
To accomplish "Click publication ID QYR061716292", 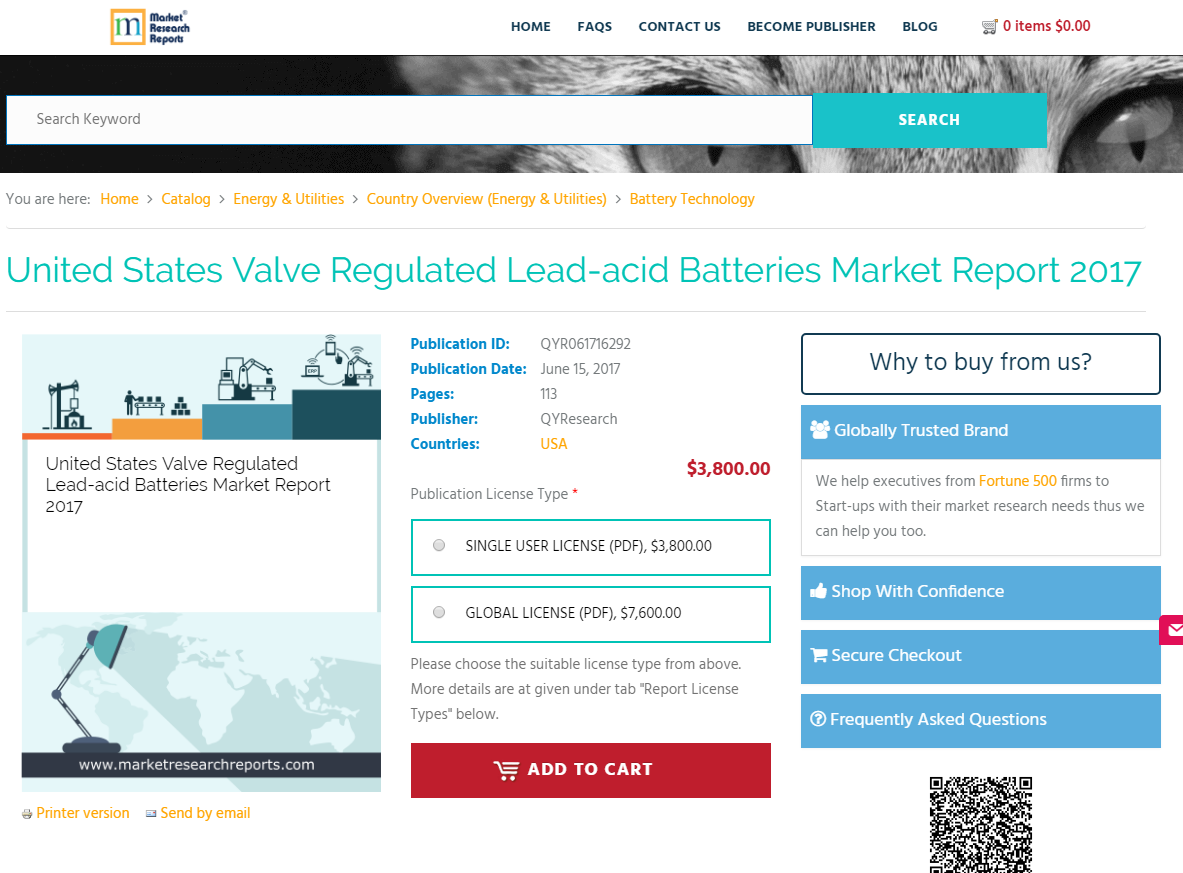I will point(585,344).
